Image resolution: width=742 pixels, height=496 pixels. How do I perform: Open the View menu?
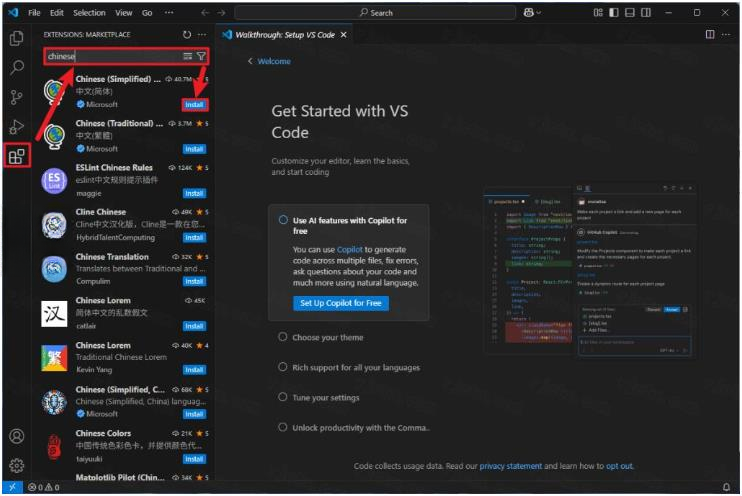click(x=124, y=13)
